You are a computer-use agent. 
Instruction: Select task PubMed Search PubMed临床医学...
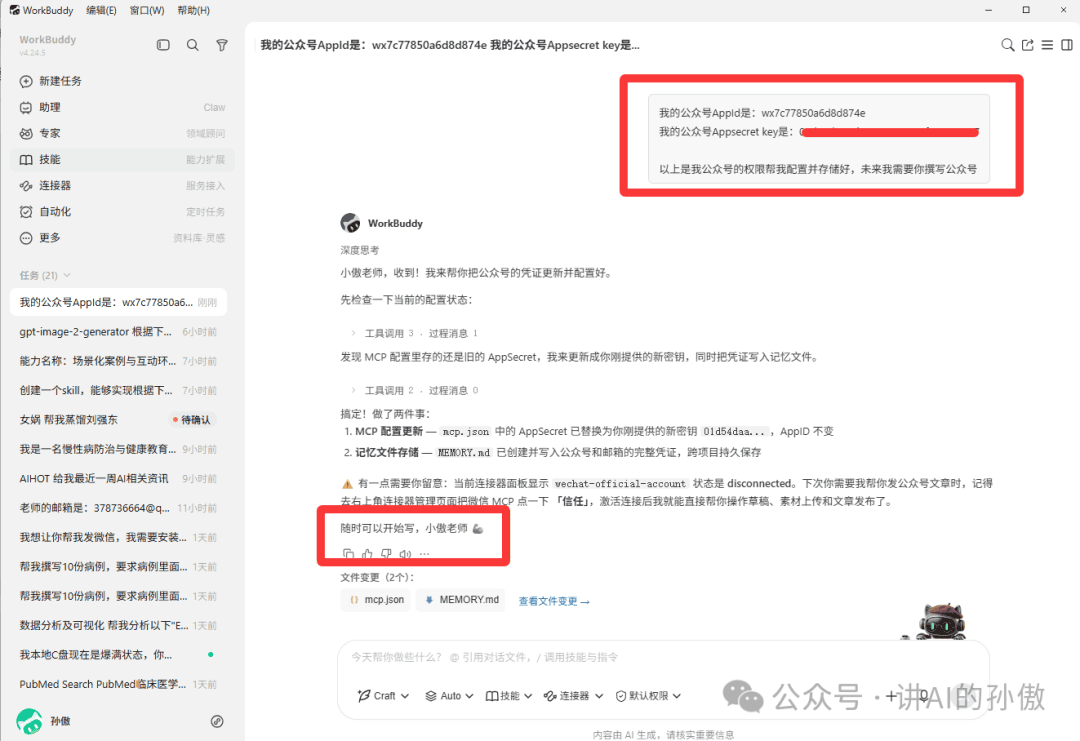tap(118, 685)
